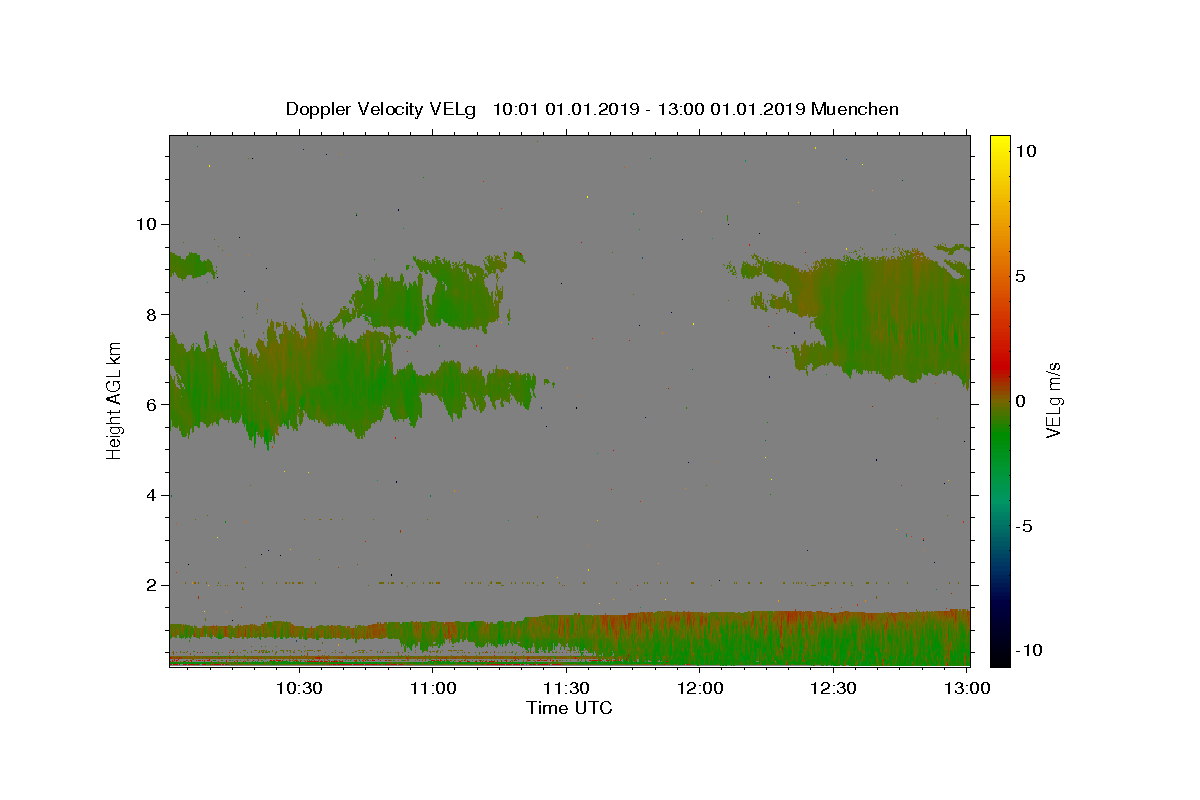Click the 'VELg m/s' colorbar label
The image size is (1200, 800).
click(x=1053, y=400)
